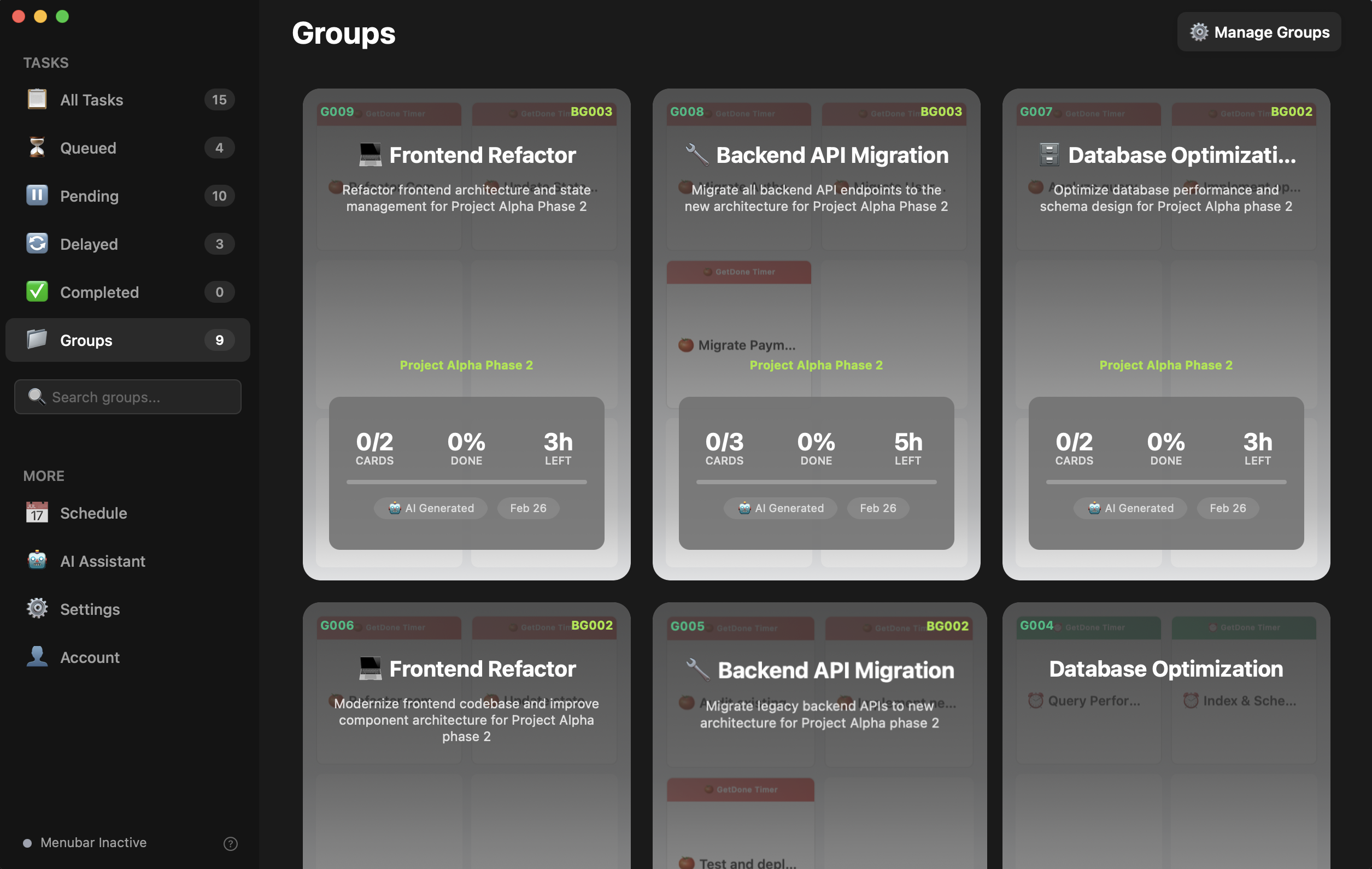Click AI Generated badge on G009 card
This screenshot has width=1372, height=869.
coord(431,508)
